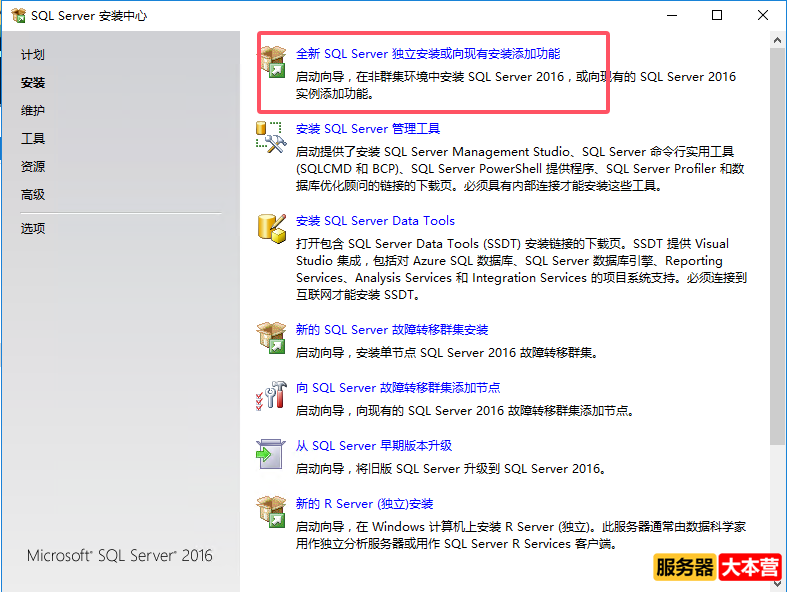Click the 'Microsoft SQL Server 2016' branding text
The width and height of the screenshot is (787, 592).
coord(119,556)
